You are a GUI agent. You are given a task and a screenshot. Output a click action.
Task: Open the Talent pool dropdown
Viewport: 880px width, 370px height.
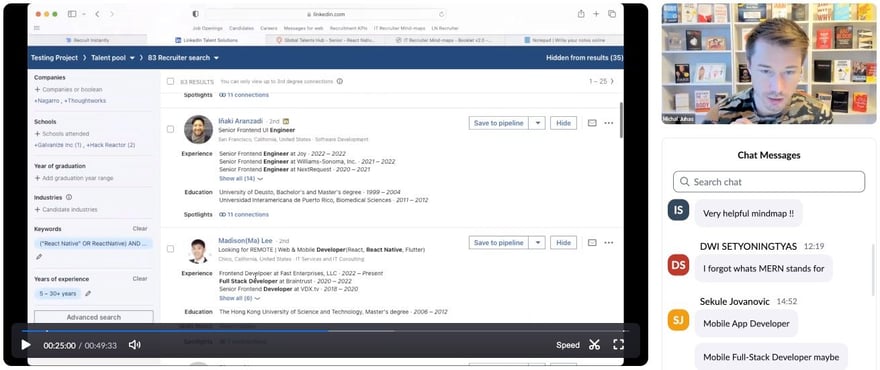click(113, 58)
